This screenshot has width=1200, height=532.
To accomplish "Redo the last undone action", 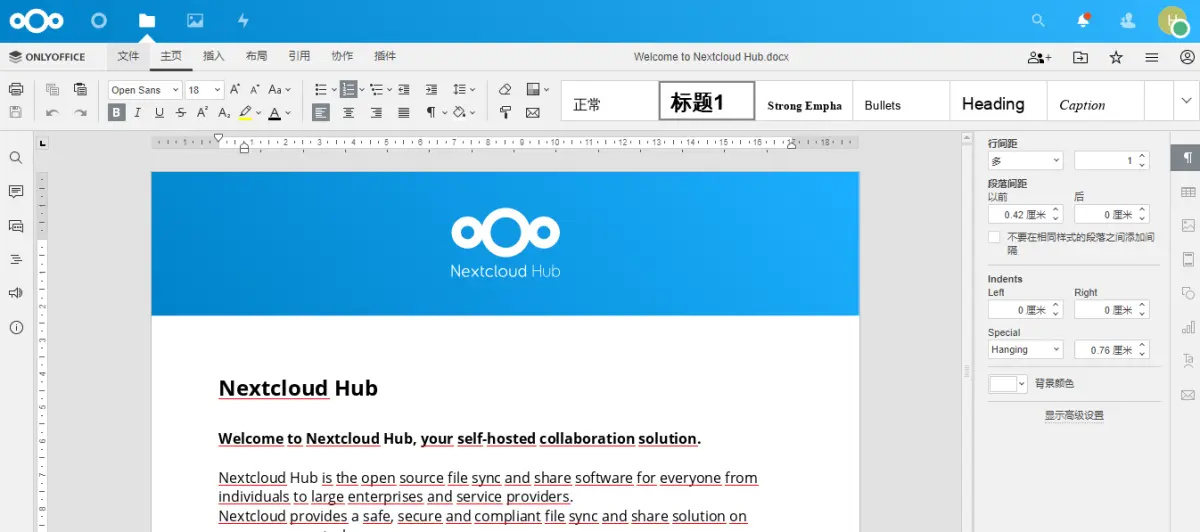I will (x=80, y=113).
